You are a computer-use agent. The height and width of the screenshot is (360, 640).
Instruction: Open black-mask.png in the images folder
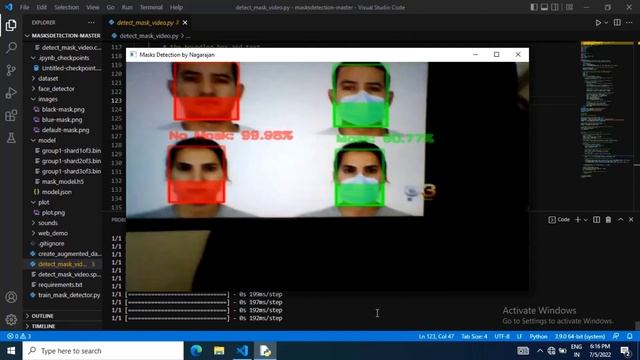[x=63, y=109]
